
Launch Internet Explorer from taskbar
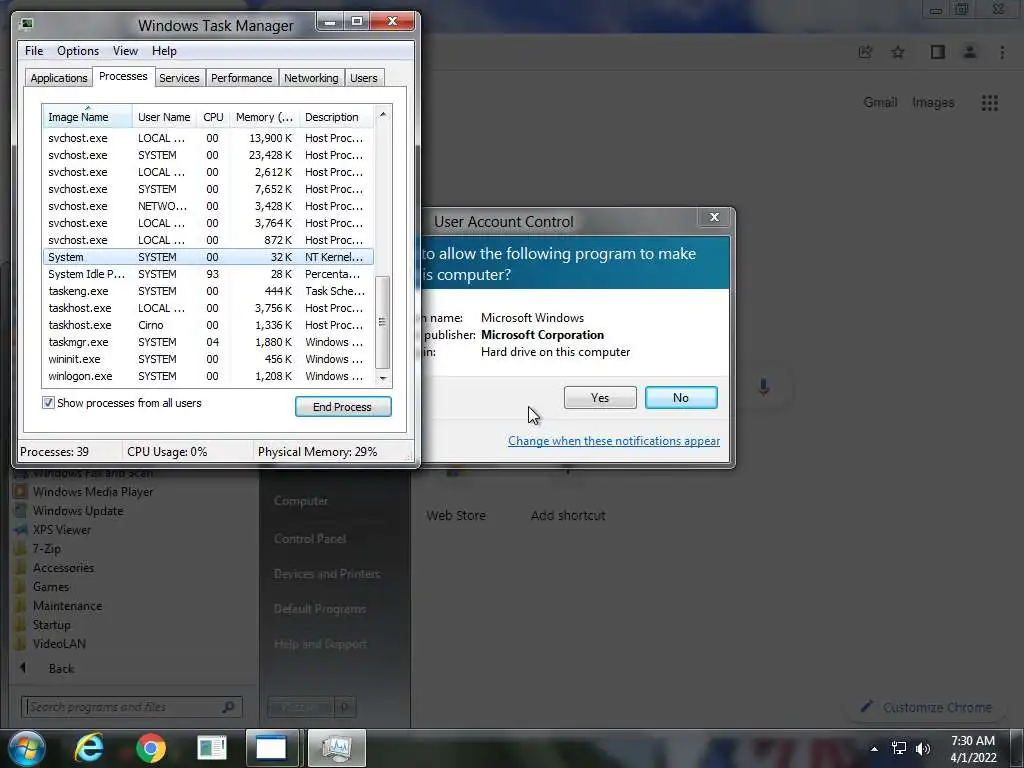pyautogui.click(x=89, y=748)
